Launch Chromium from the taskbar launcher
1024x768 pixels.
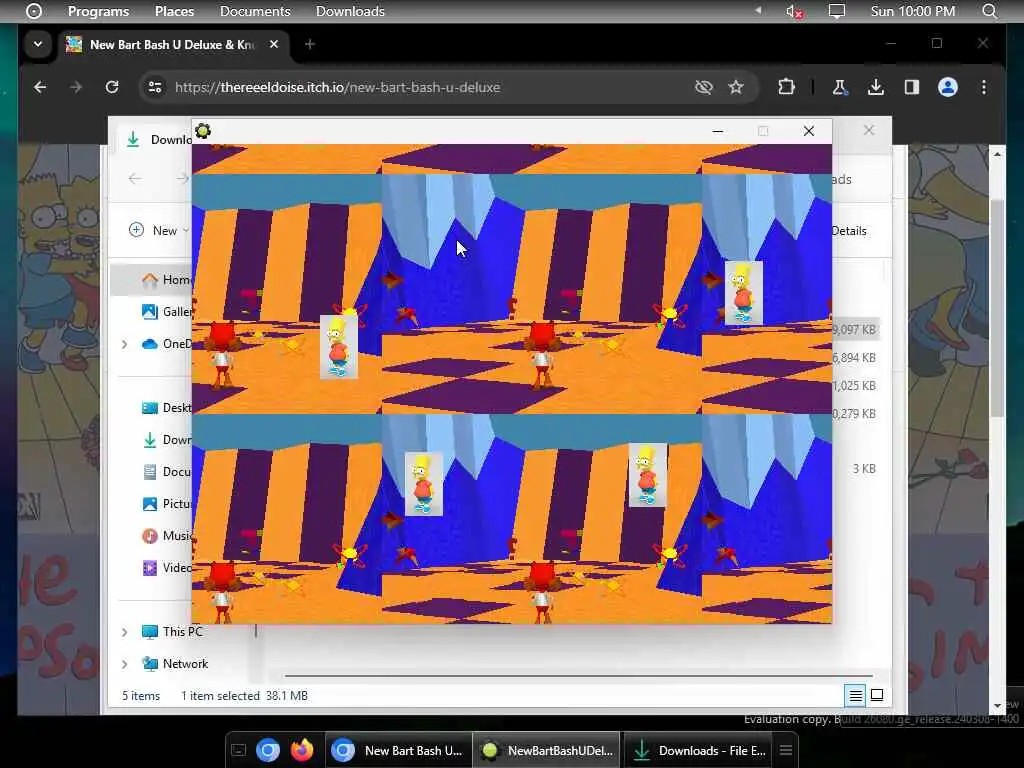267,750
